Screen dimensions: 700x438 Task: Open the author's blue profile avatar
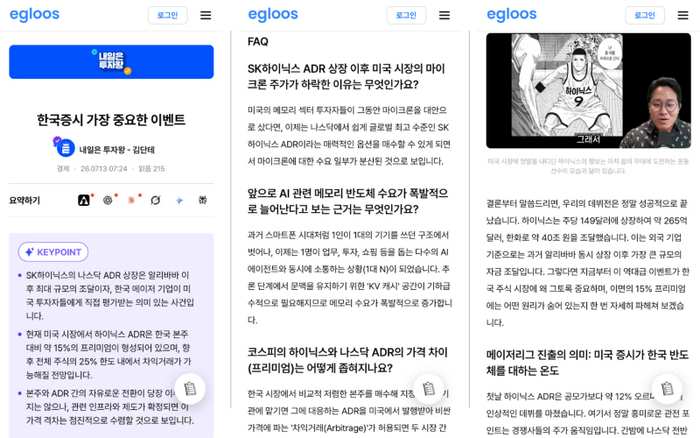point(65,148)
